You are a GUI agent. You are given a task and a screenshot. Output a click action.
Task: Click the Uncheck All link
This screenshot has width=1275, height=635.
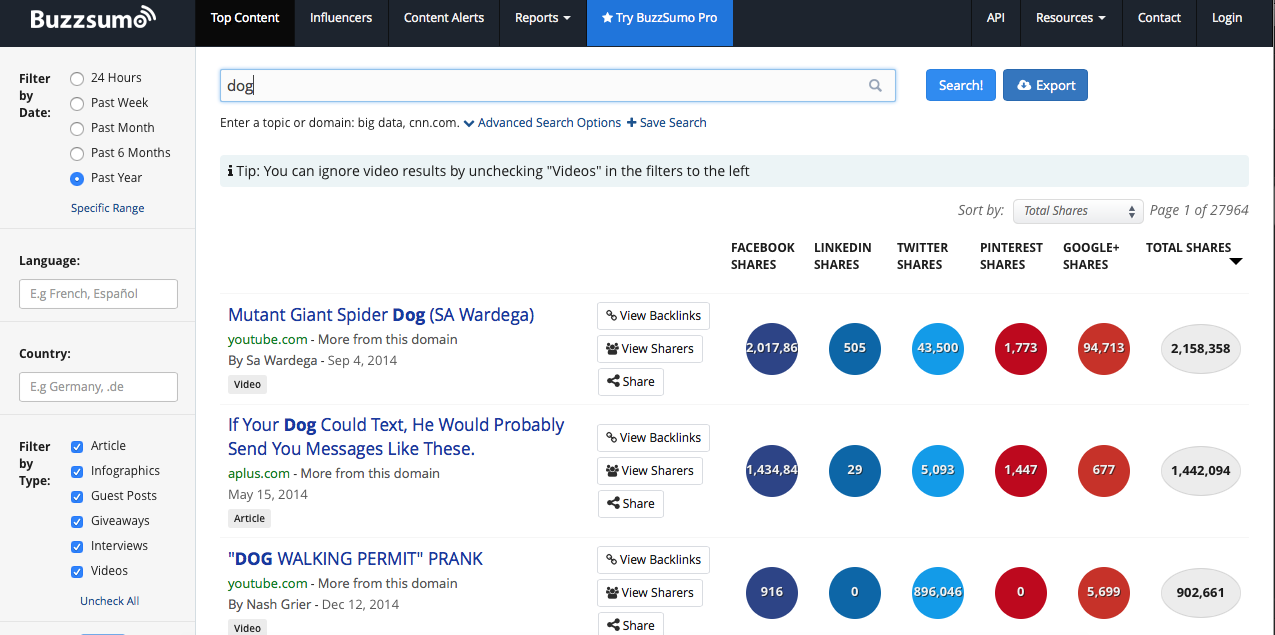(110, 602)
